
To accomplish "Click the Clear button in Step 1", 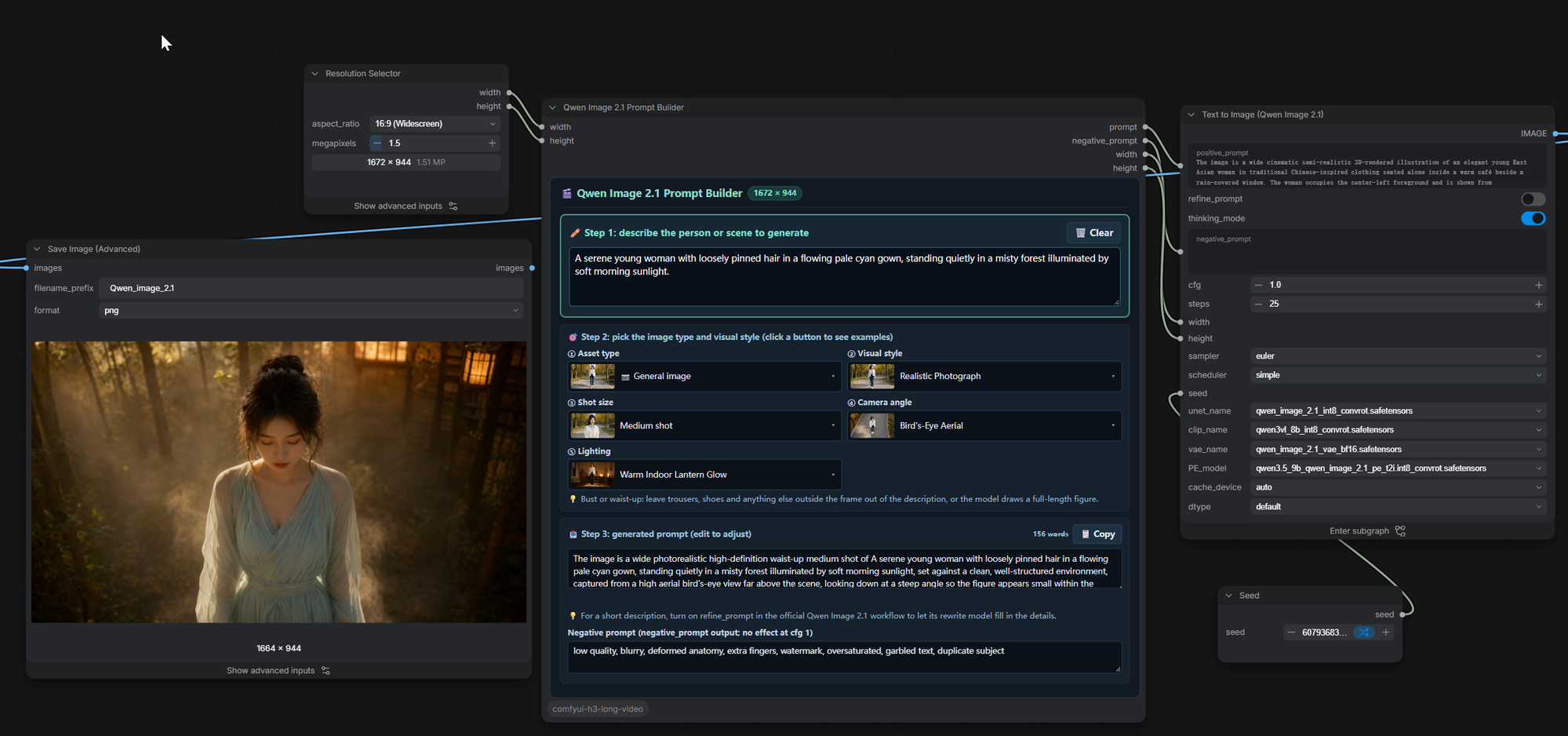I will (1094, 233).
